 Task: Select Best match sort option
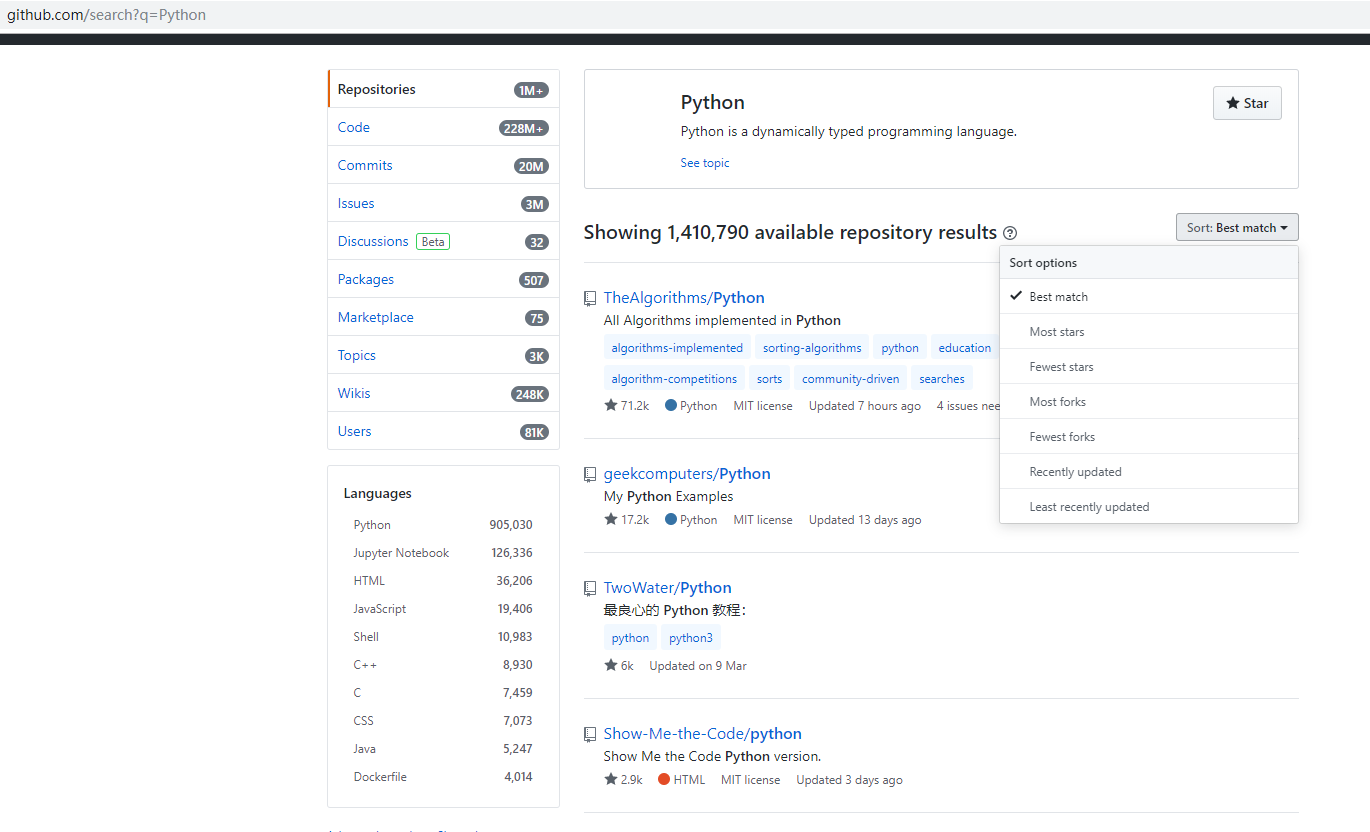point(1149,297)
